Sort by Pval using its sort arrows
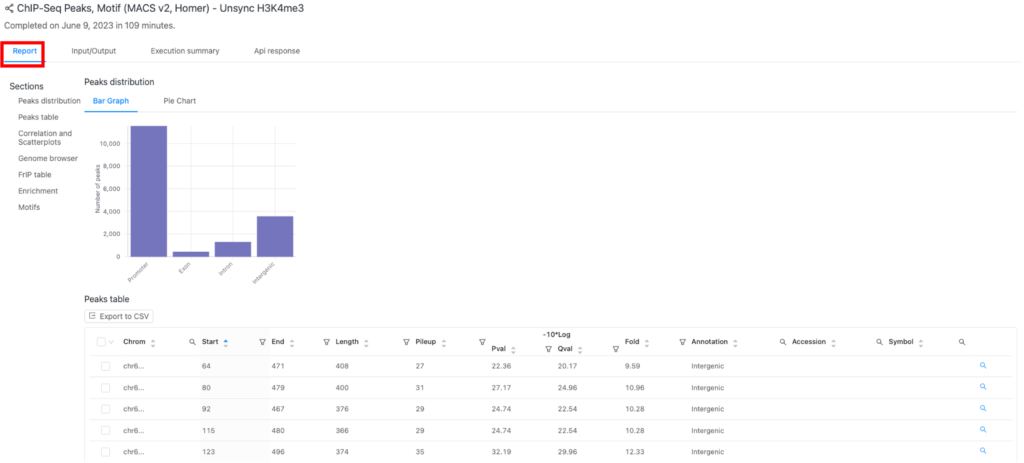This screenshot has width=1024, height=463. [x=513, y=350]
